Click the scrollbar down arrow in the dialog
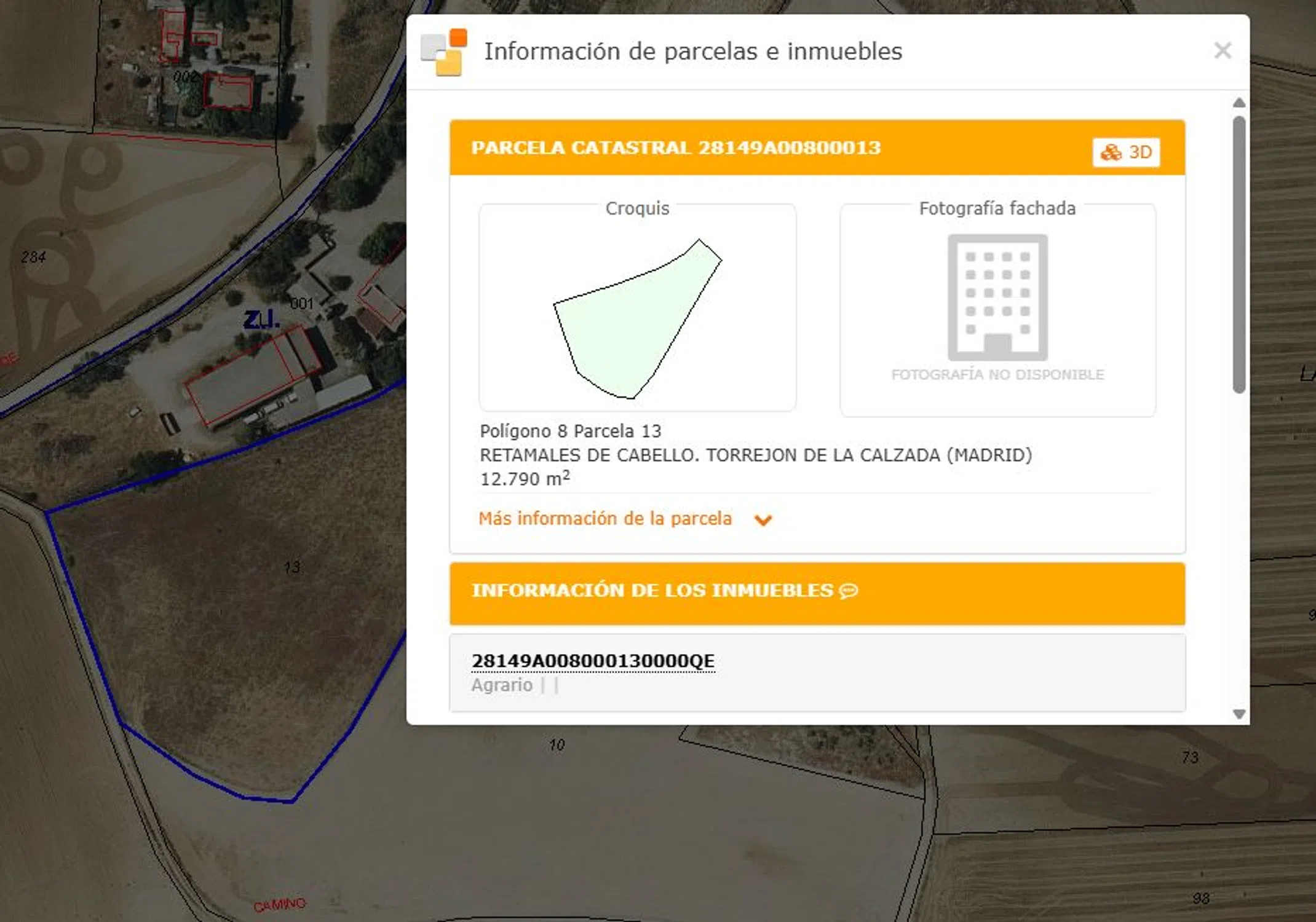Viewport: 1316px width, 922px height. click(1239, 714)
